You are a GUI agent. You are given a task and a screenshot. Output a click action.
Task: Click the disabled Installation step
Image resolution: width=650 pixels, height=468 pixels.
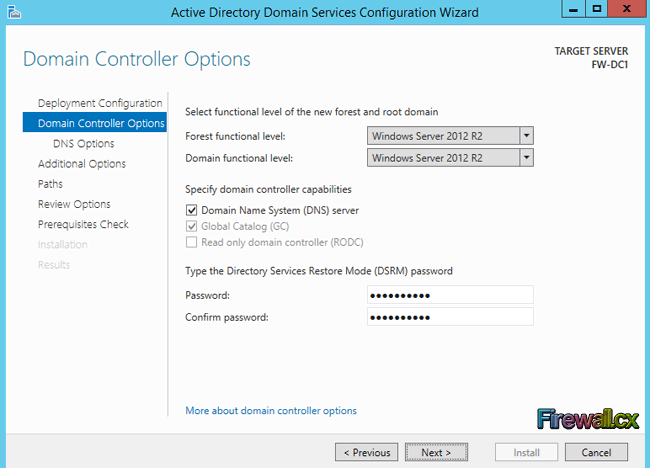point(63,245)
